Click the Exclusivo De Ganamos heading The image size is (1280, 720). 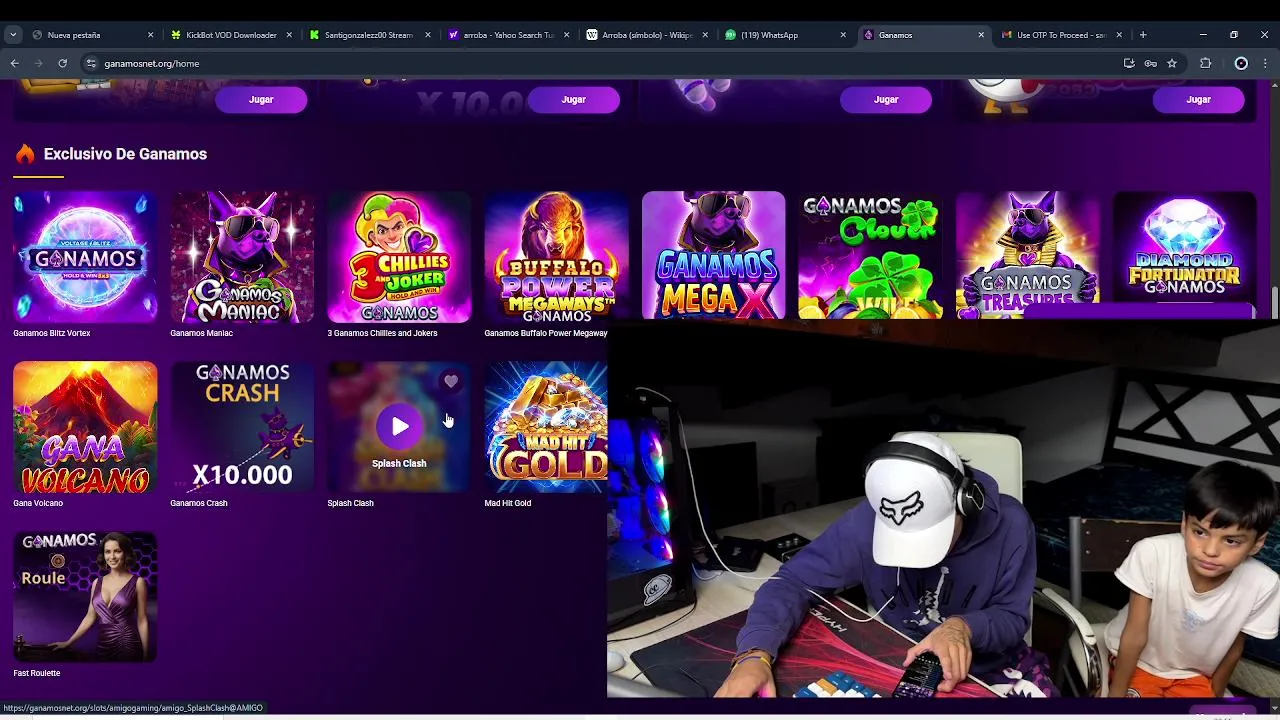coord(125,154)
